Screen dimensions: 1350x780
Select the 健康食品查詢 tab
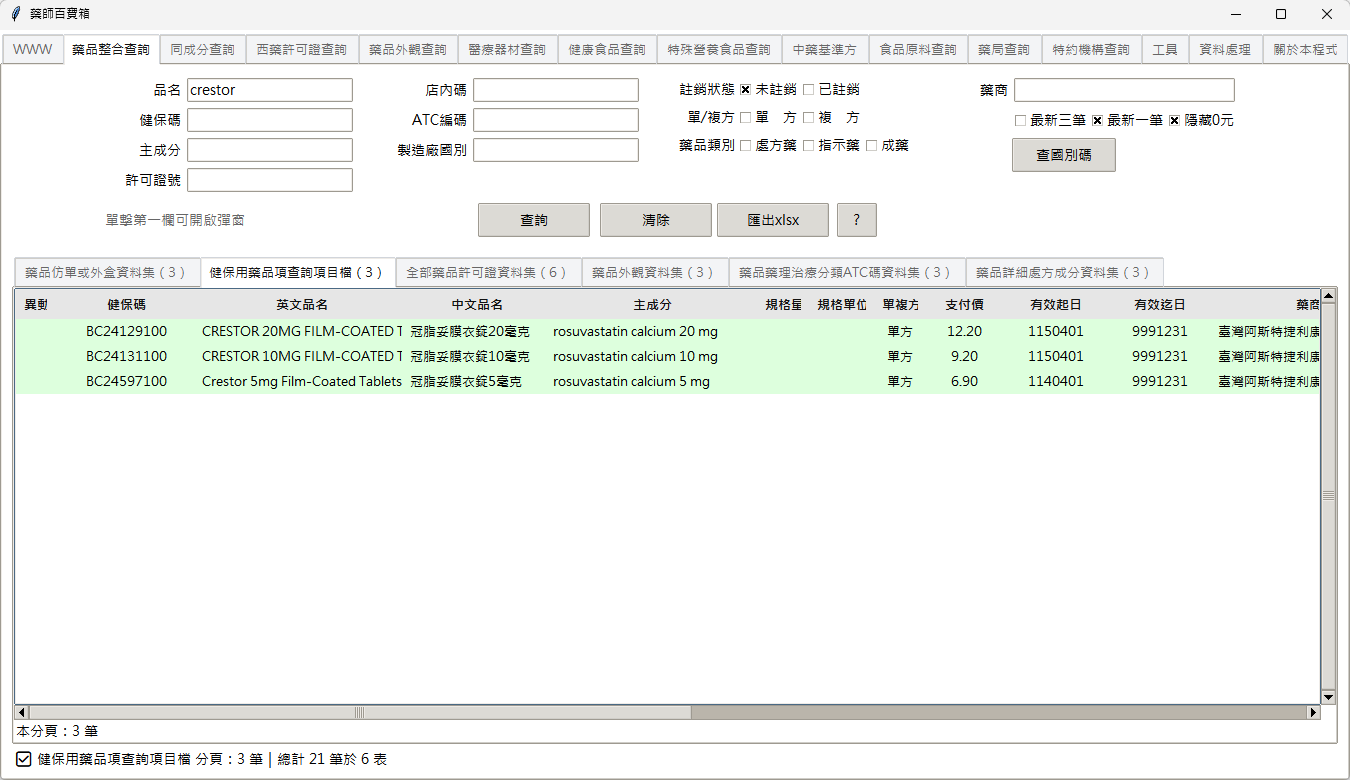607,49
